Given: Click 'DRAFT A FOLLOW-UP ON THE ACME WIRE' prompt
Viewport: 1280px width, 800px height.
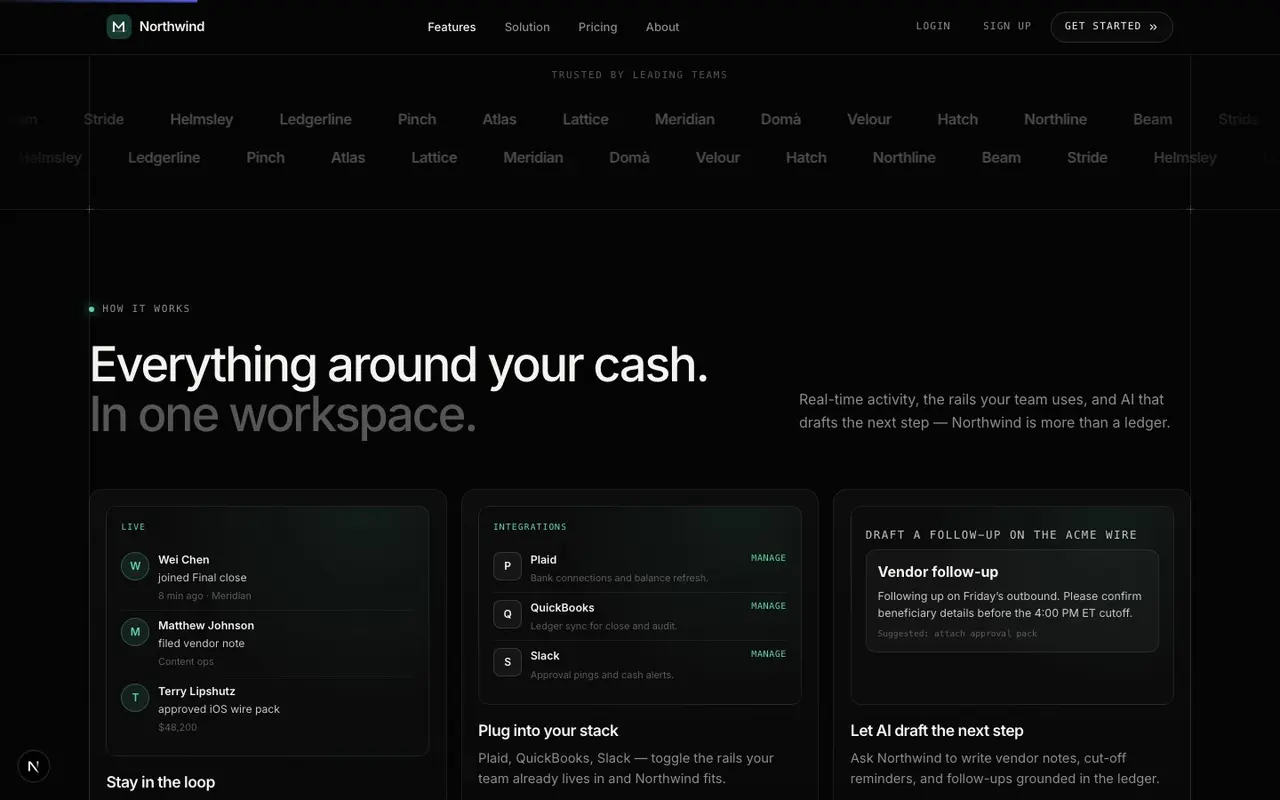Looking at the screenshot, I should point(1001,535).
